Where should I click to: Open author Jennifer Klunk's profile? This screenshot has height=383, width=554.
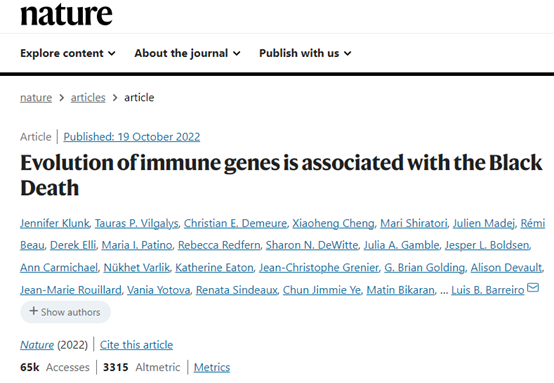[x=55, y=223]
